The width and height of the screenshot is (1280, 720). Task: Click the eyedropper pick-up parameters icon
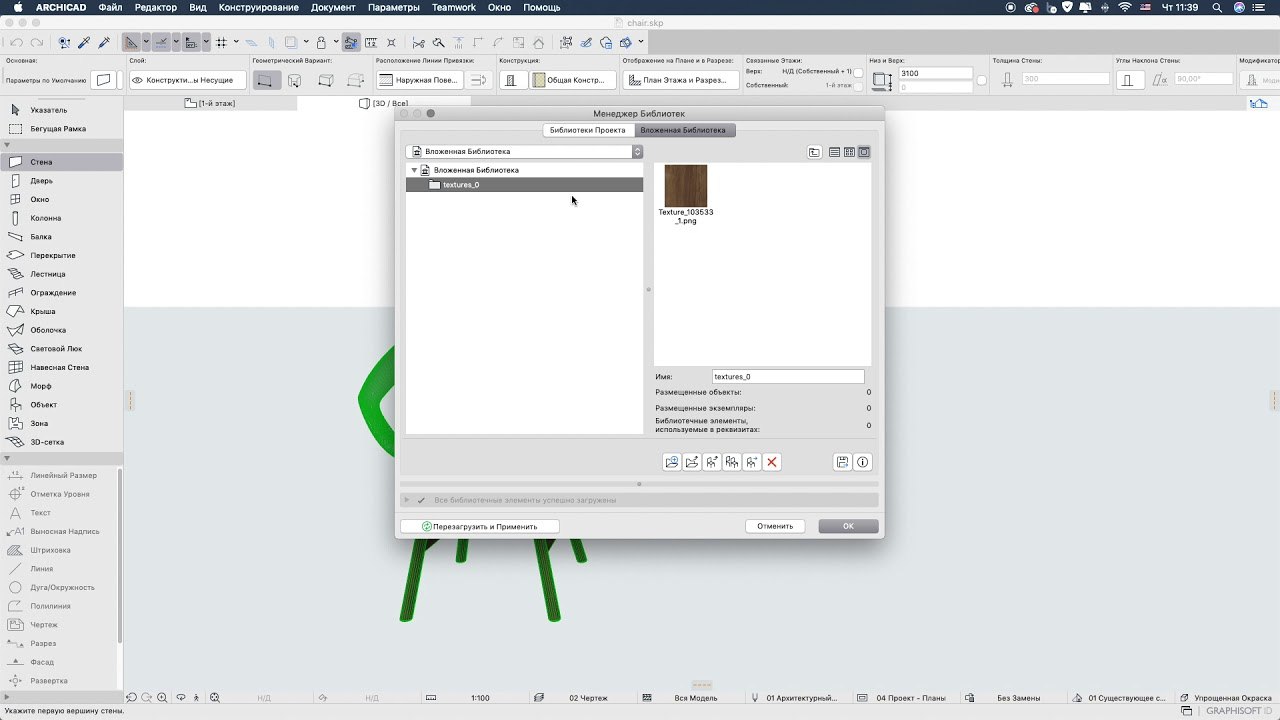pos(84,43)
